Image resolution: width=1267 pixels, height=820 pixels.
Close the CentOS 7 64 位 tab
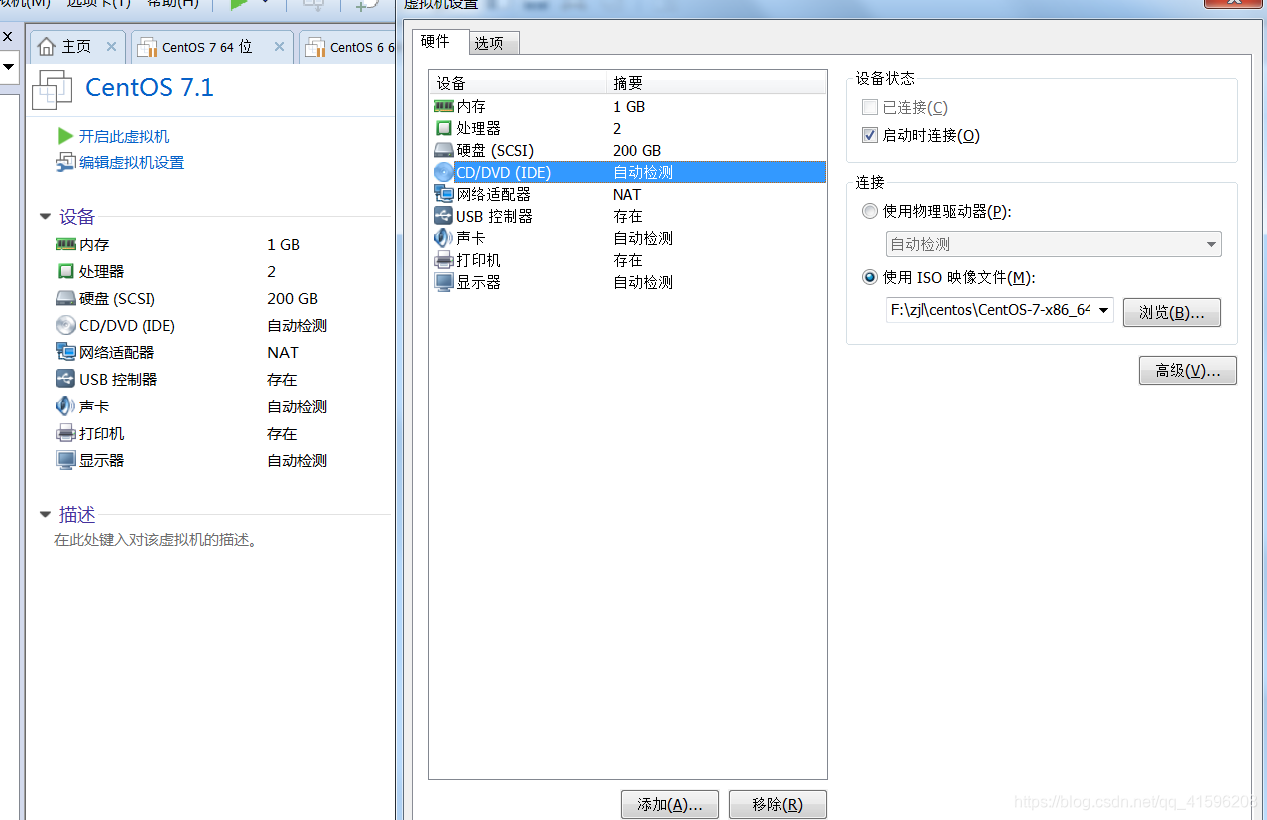pyautogui.click(x=279, y=46)
